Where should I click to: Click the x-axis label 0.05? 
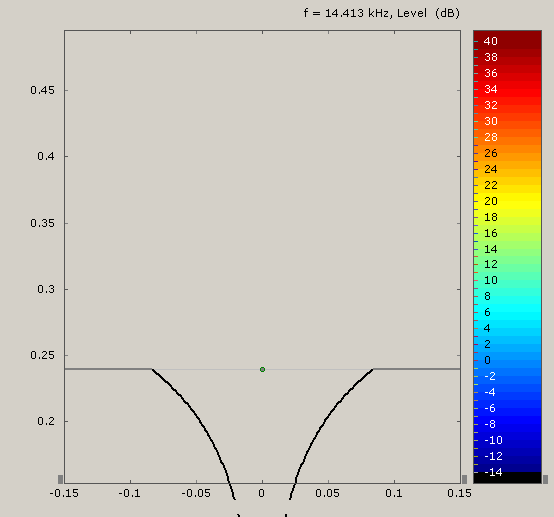tap(328, 493)
